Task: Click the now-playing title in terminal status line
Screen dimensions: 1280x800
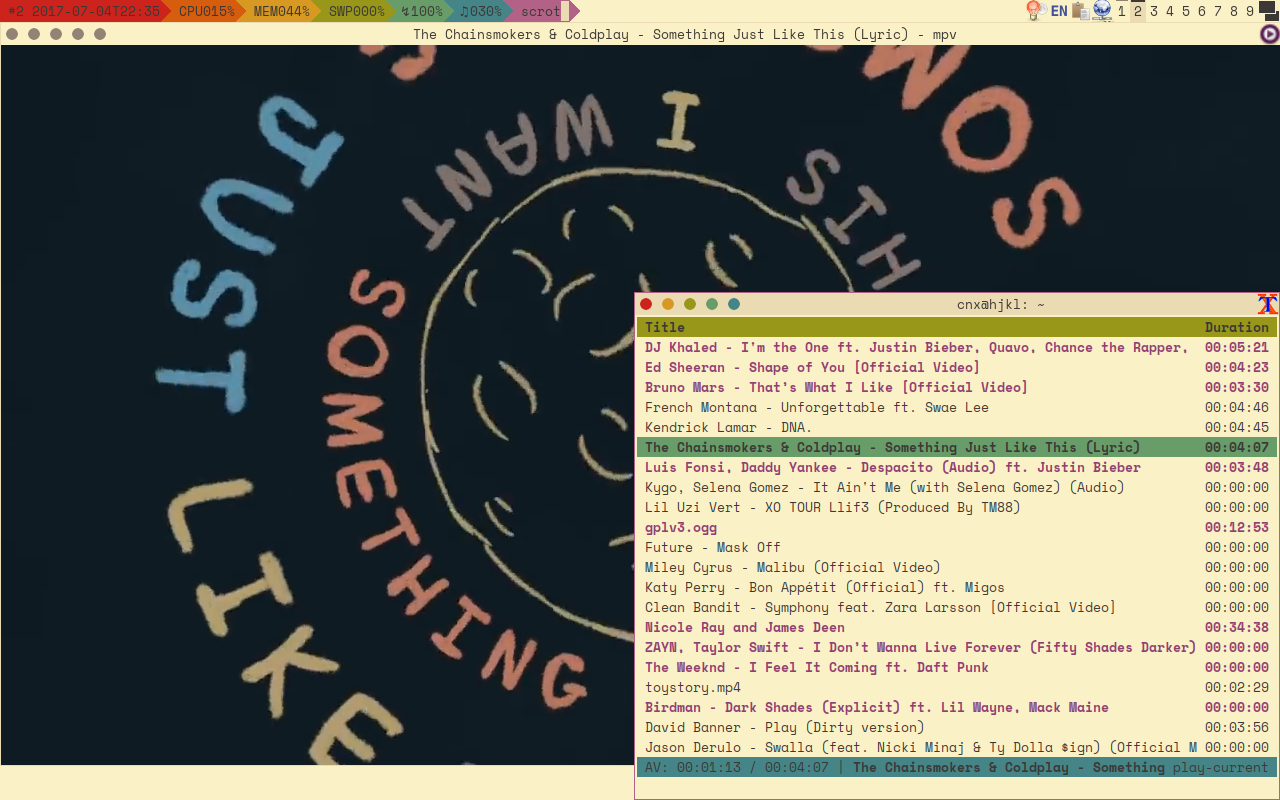Action: (1009, 767)
